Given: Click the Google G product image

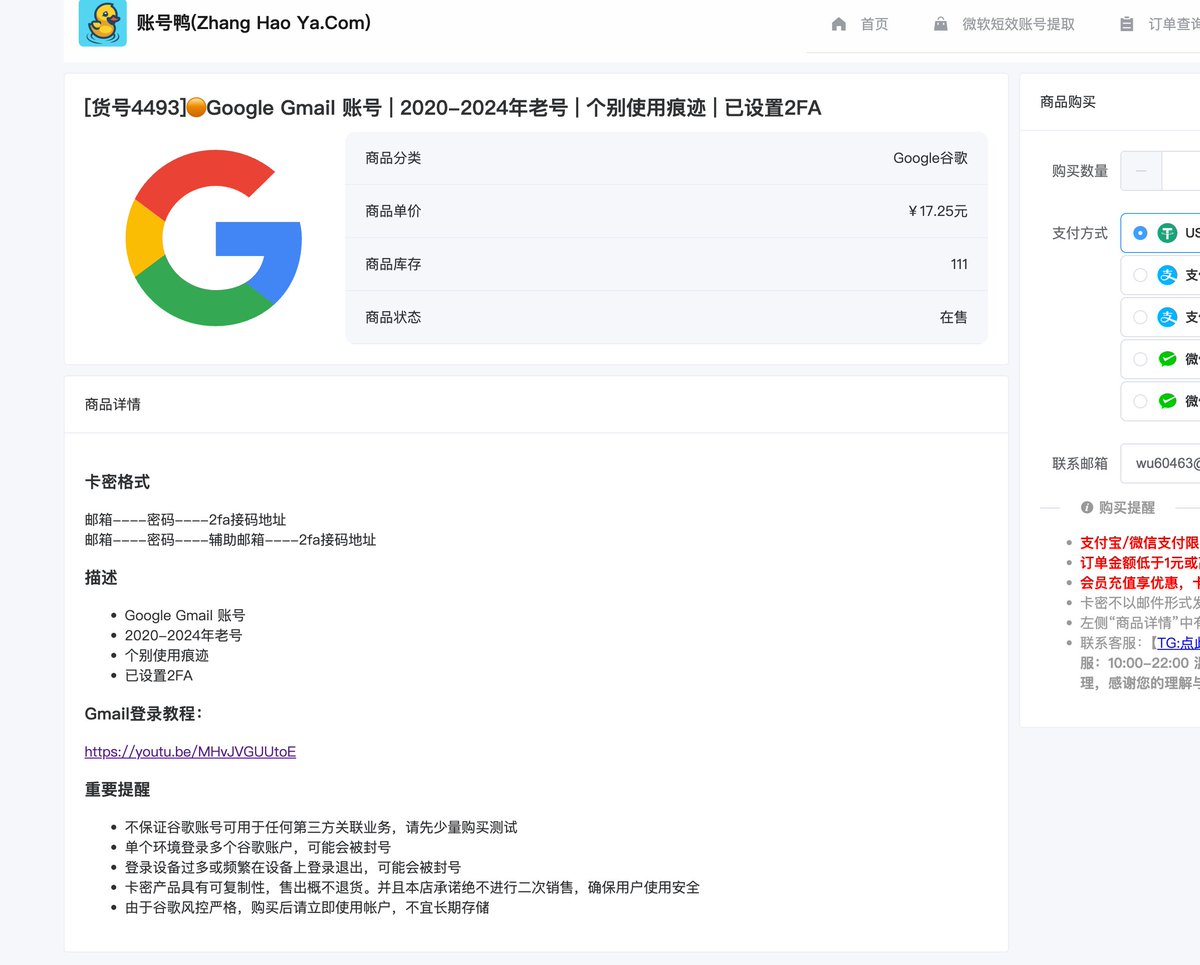Looking at the screenshot, I should [x=214, y=238].
